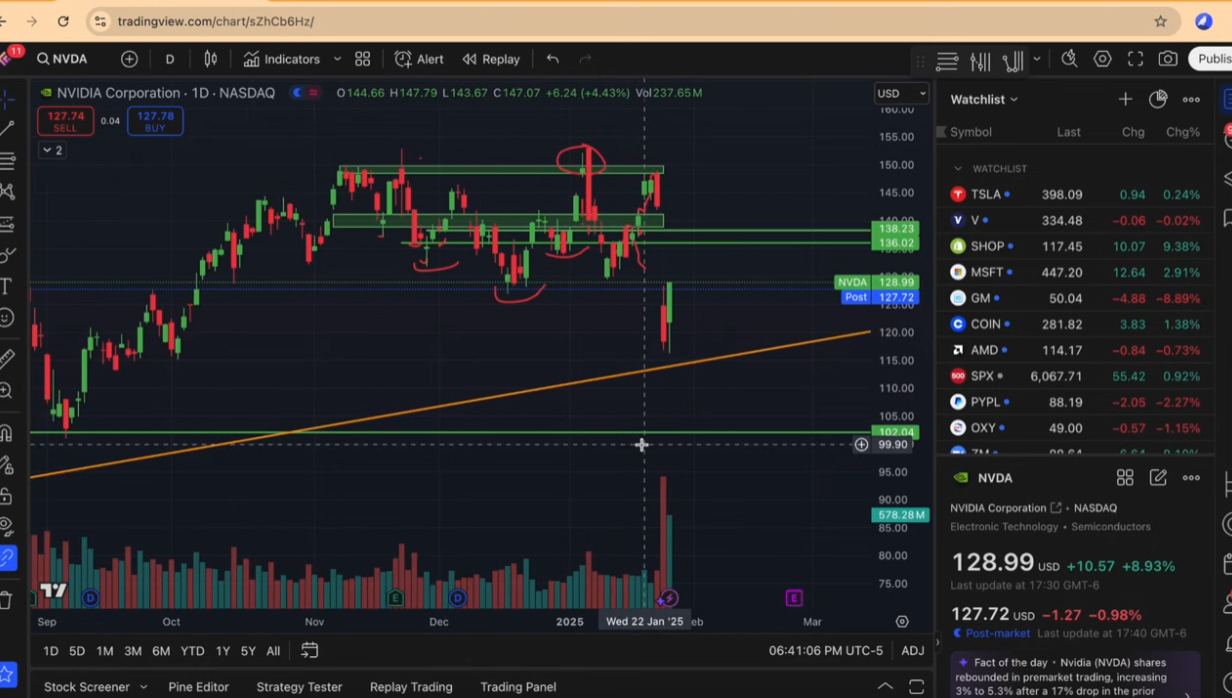Open chart settings hexagon icon
Screen dimensions: 1232x698
[x=1102, y=59]
